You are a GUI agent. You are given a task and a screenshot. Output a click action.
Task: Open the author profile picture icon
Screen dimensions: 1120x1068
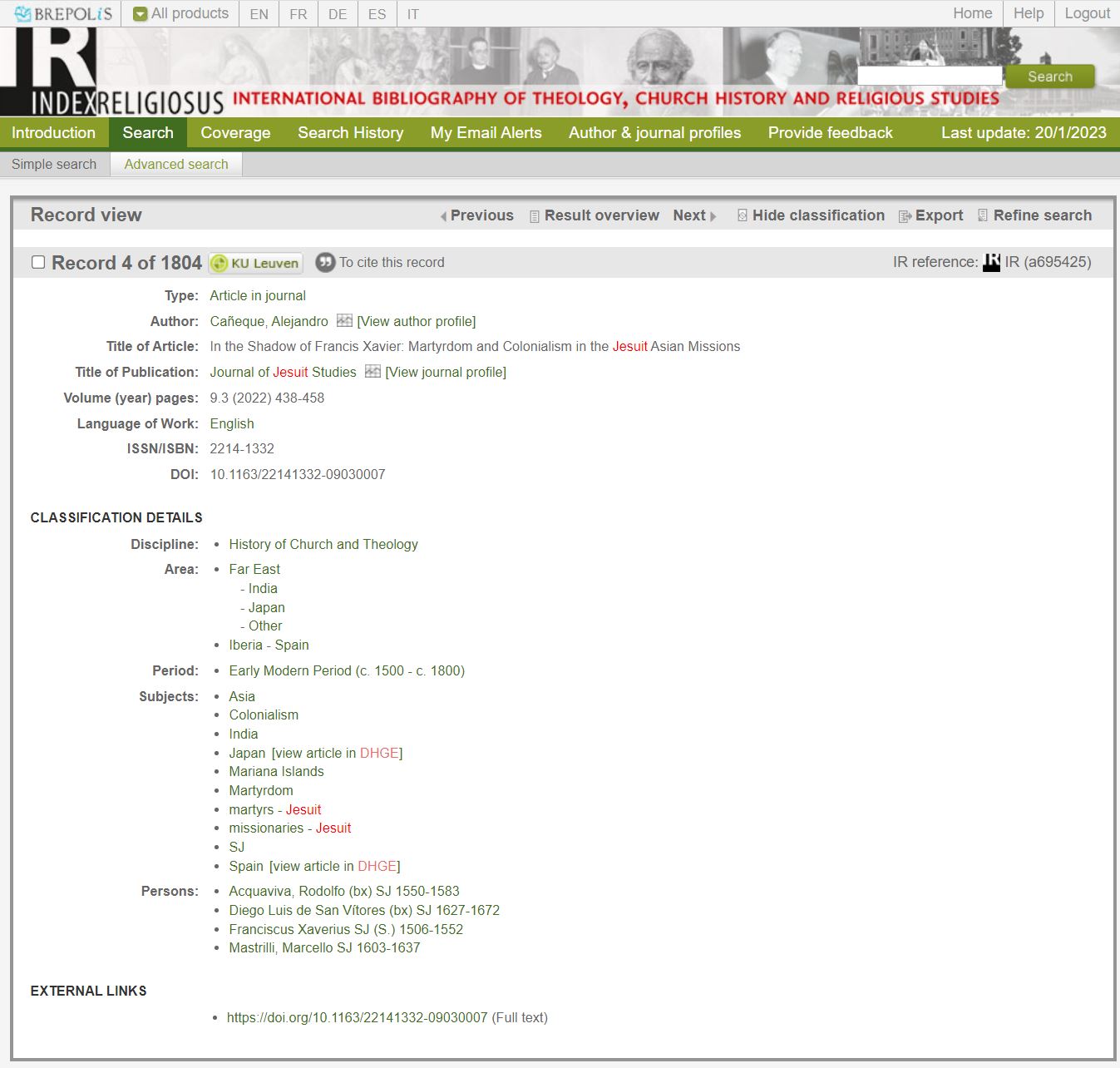(x=343, y=321)
